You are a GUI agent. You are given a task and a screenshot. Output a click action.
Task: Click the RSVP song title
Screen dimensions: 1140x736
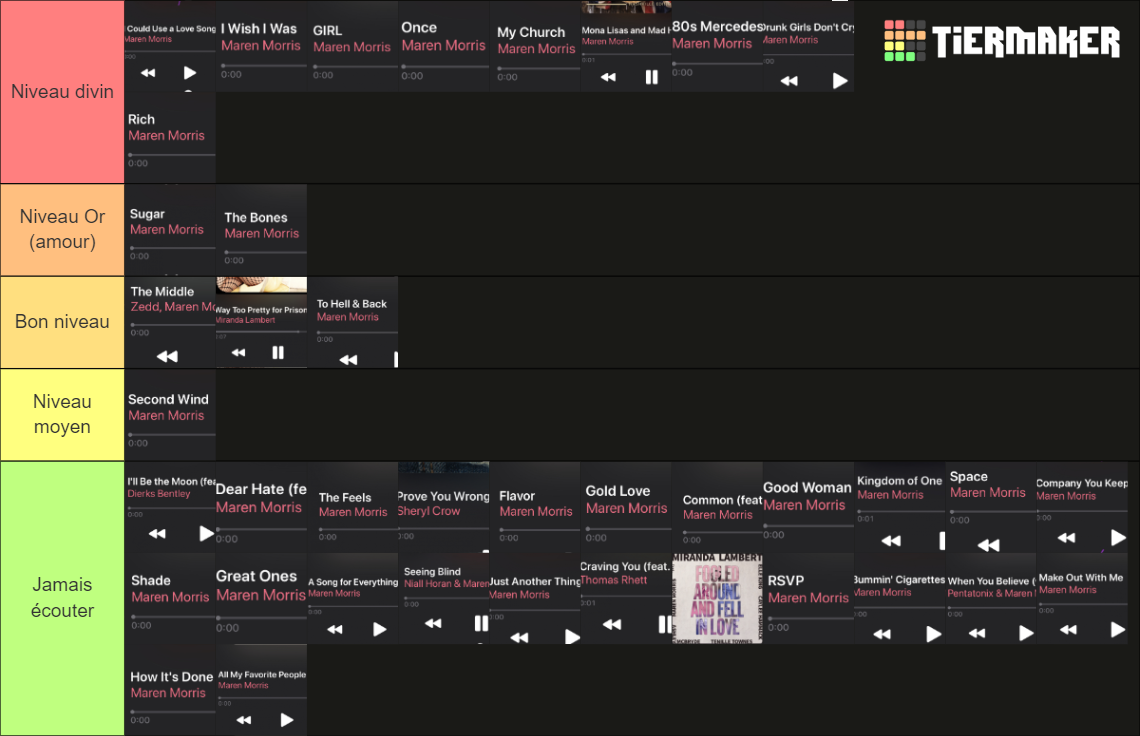click(786, 580)
